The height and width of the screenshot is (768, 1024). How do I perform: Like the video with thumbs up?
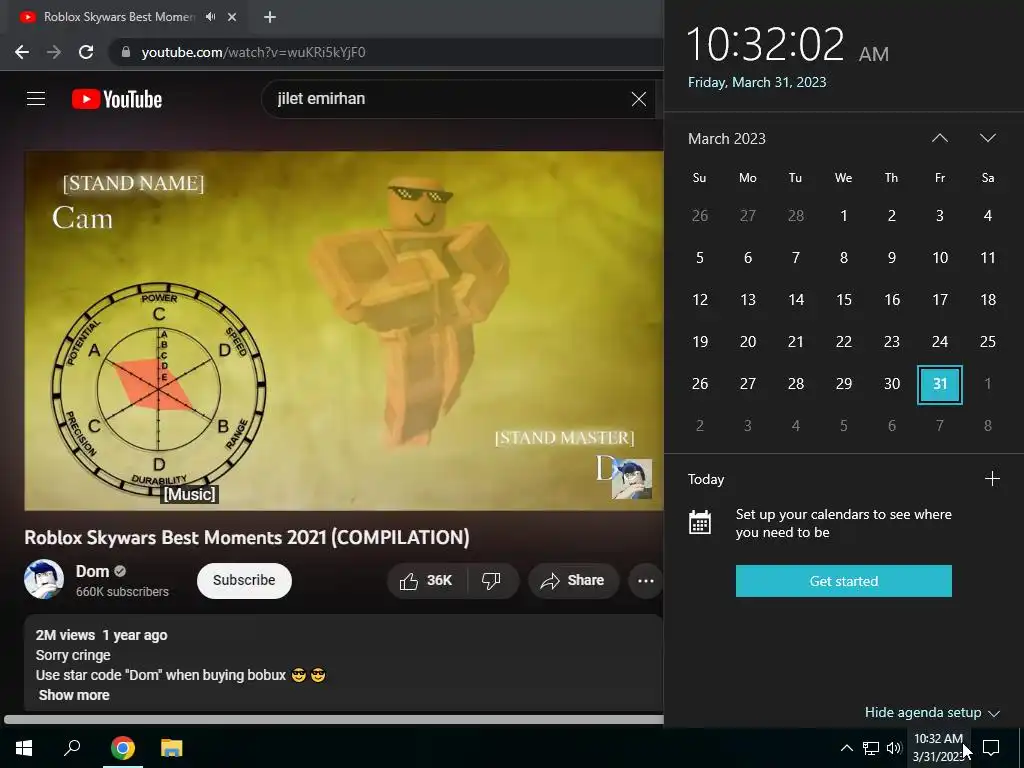427,581
